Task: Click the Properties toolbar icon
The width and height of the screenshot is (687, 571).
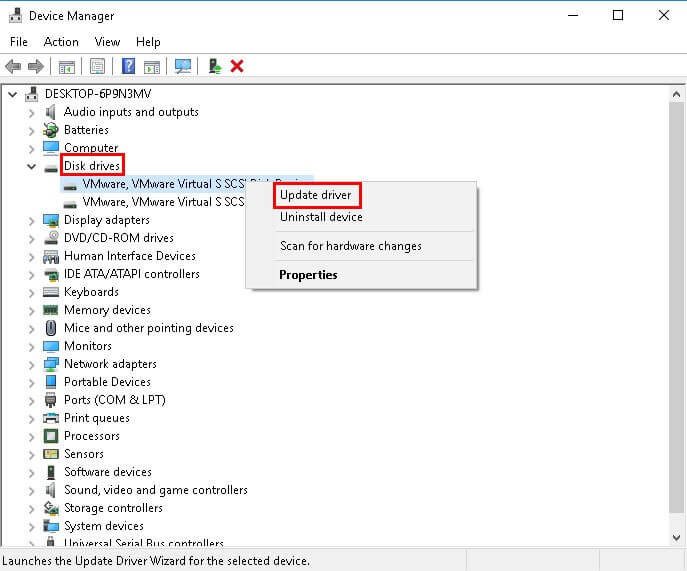Action: point(98,66)
